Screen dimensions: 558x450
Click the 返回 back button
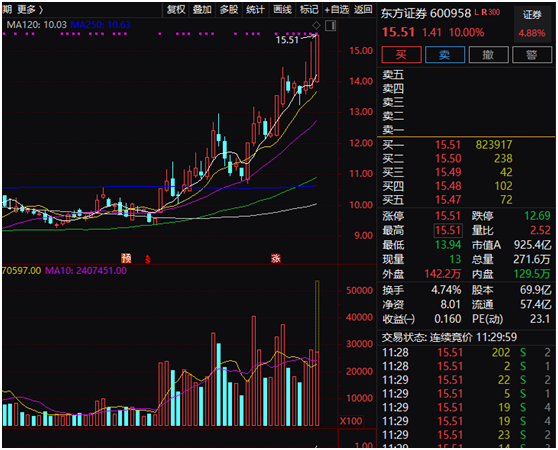(x=363, y=10)
